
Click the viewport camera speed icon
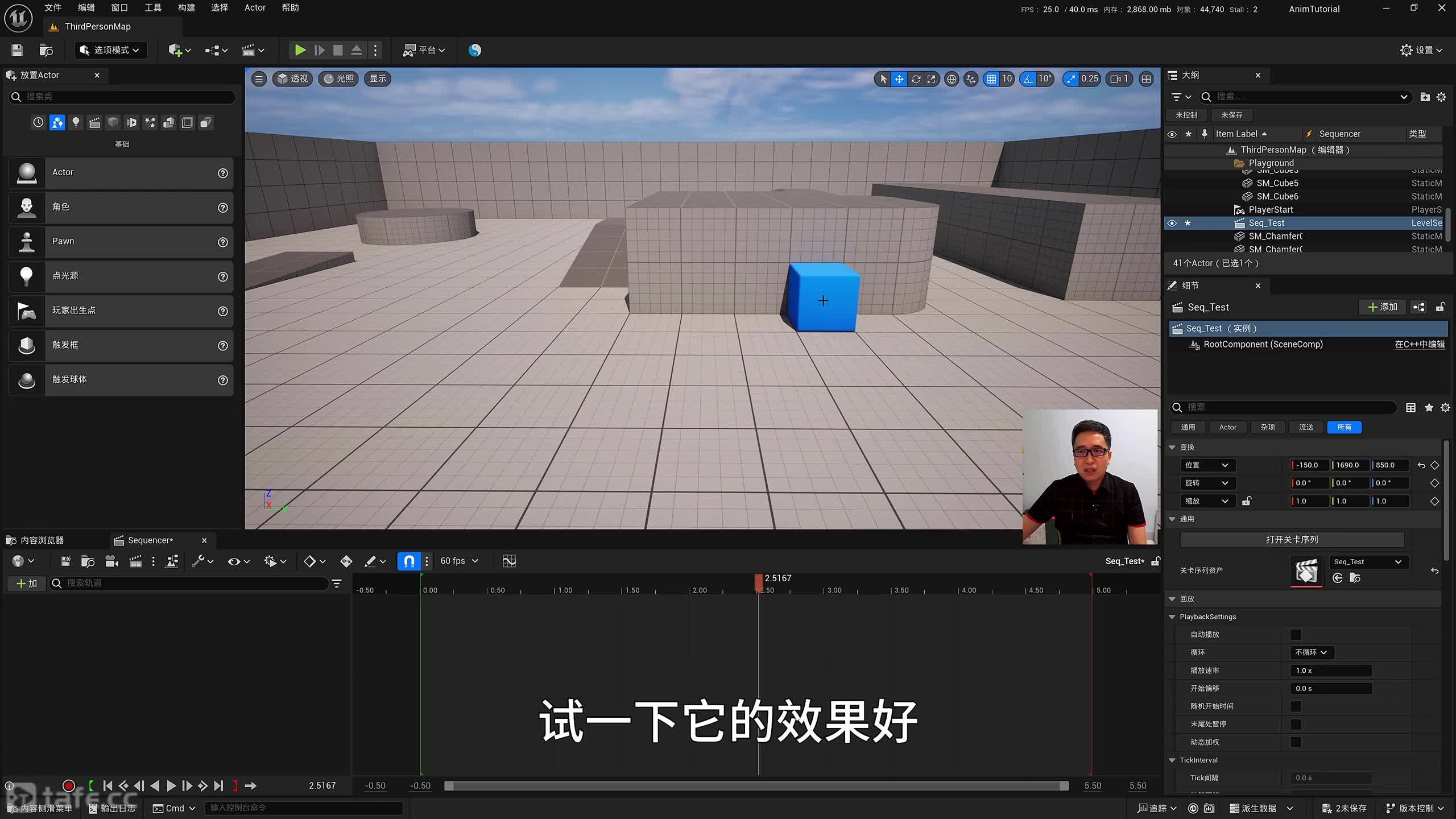pos(1119,79)
